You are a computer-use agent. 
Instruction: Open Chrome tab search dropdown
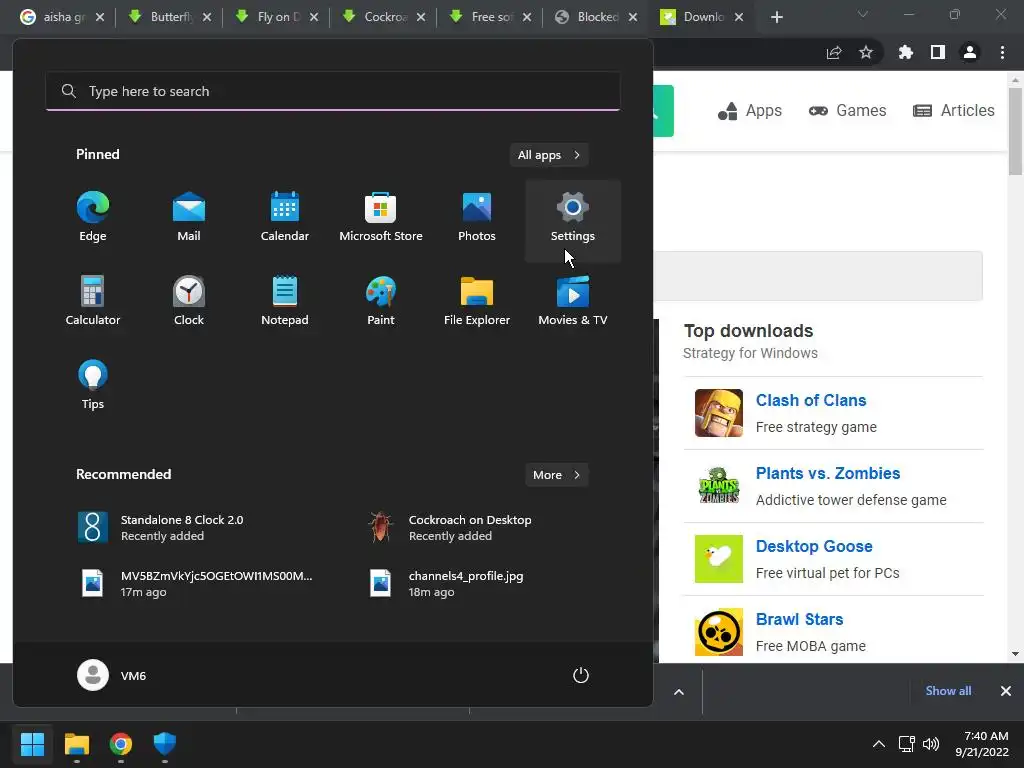(863, 14)
